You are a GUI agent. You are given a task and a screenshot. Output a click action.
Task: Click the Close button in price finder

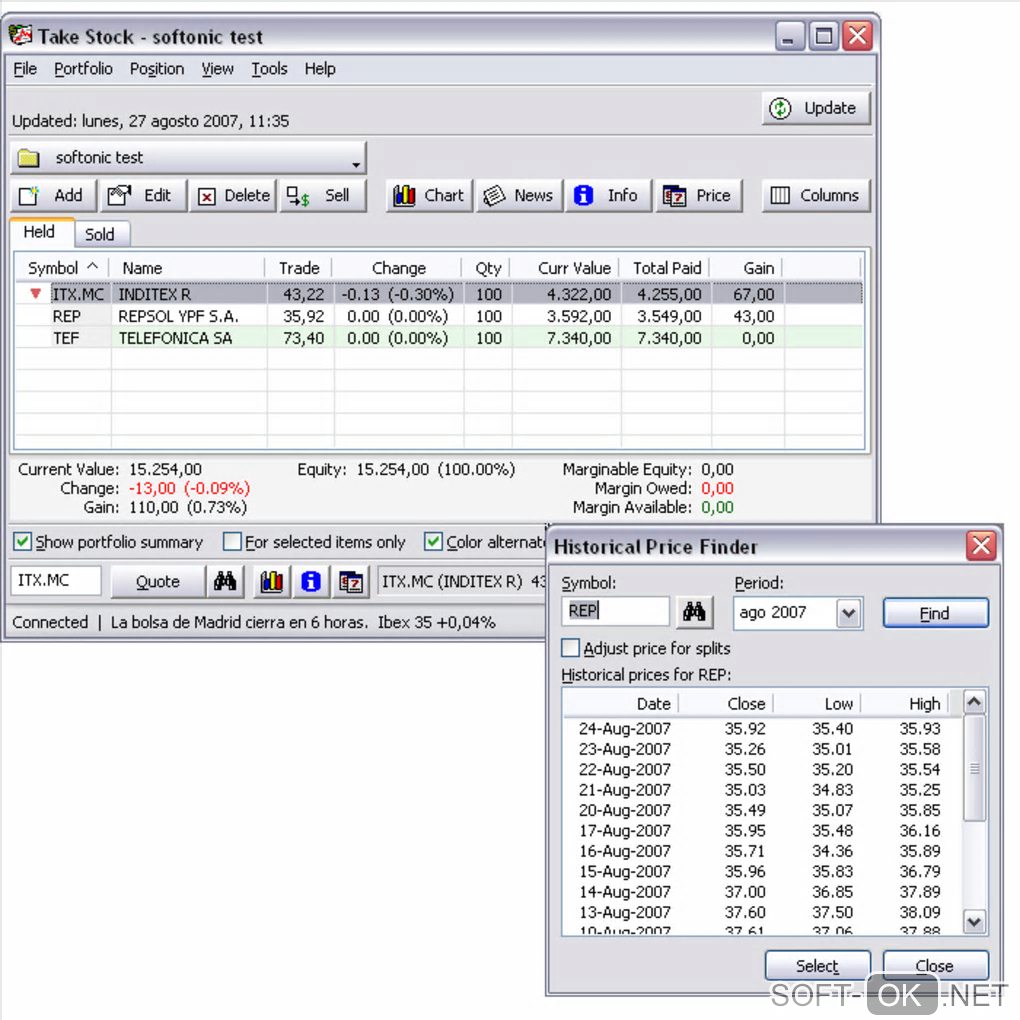pyautogui.click(x=935, y=965)
